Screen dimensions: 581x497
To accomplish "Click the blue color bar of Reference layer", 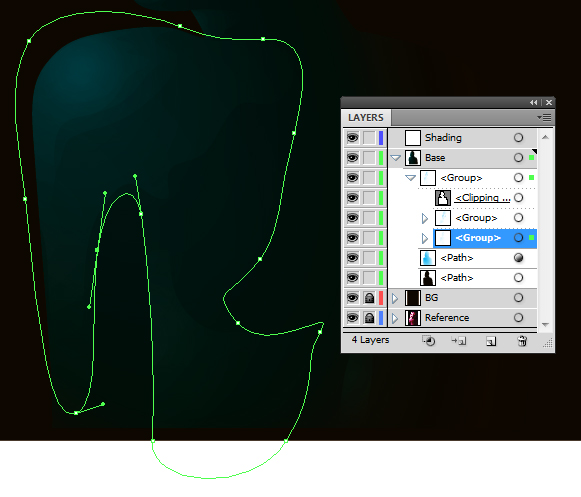I will tap(381, 318).
